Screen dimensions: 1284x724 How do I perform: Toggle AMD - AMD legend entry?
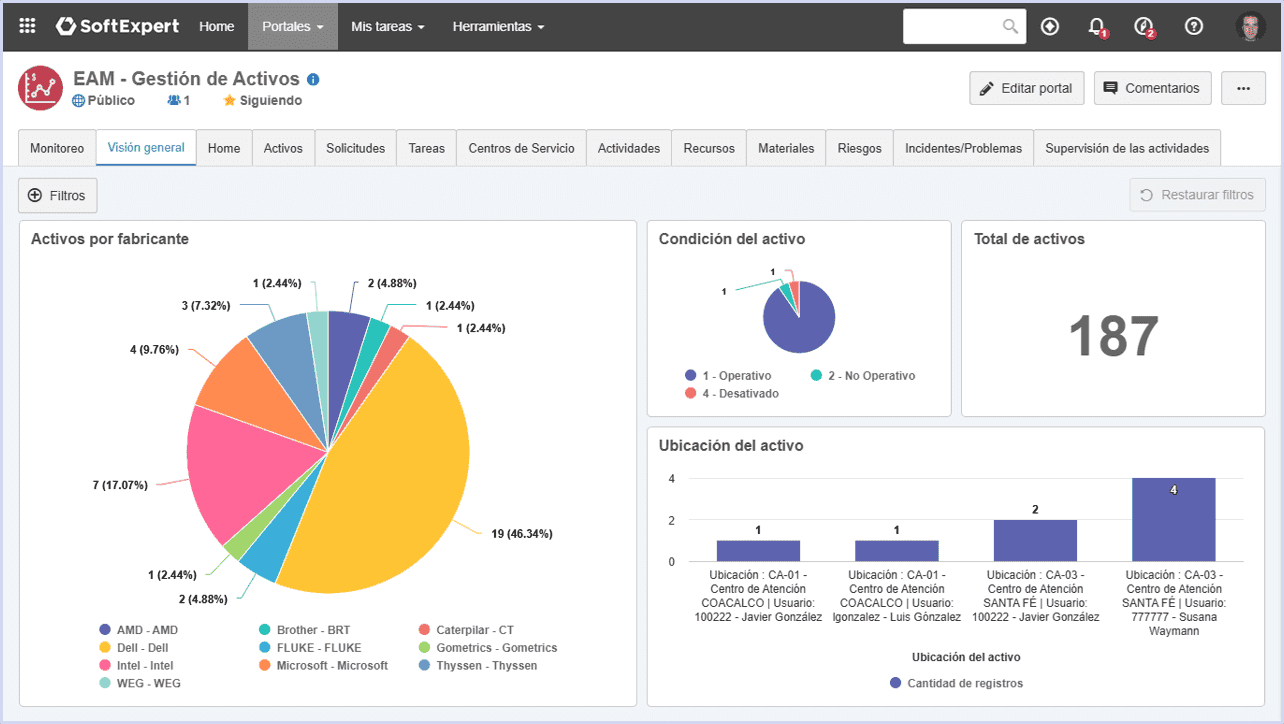coord(138,630)
